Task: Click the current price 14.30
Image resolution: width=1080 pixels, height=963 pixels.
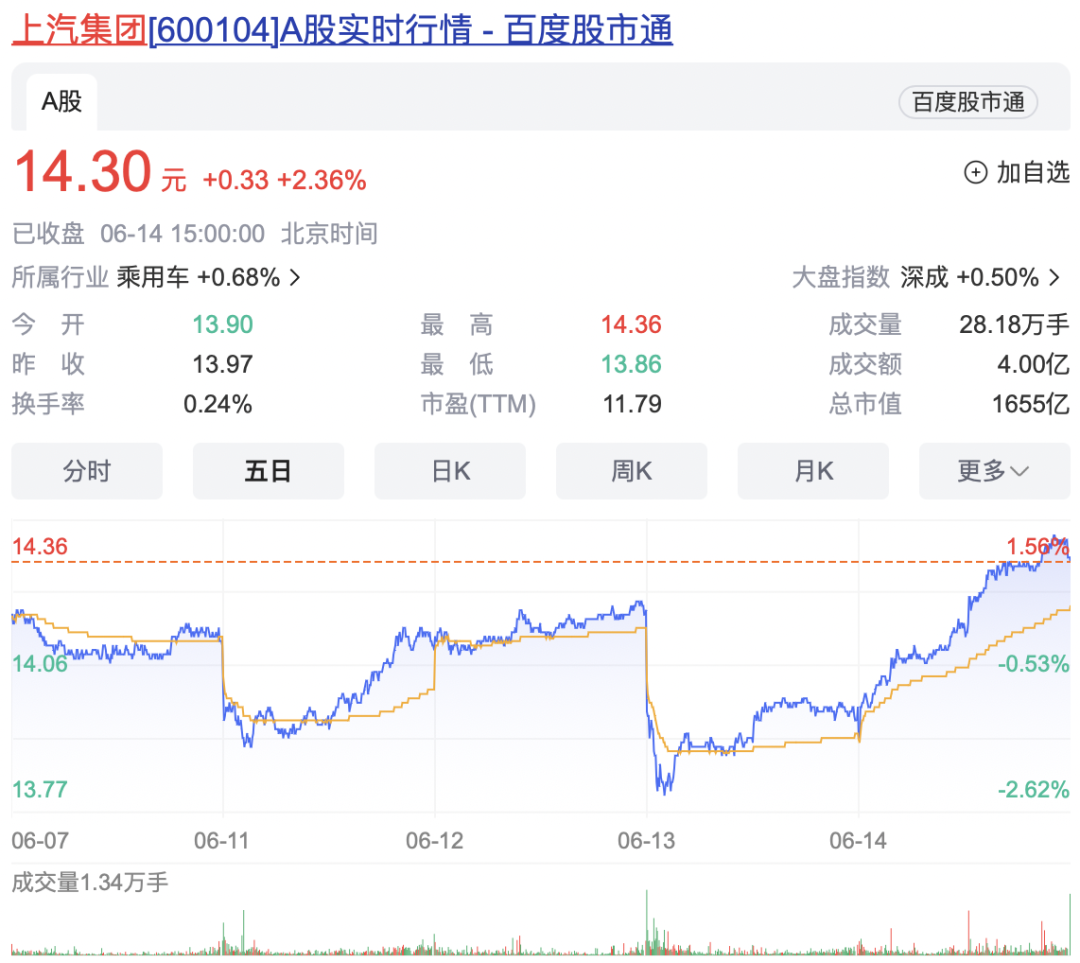Action: [83, 172]
